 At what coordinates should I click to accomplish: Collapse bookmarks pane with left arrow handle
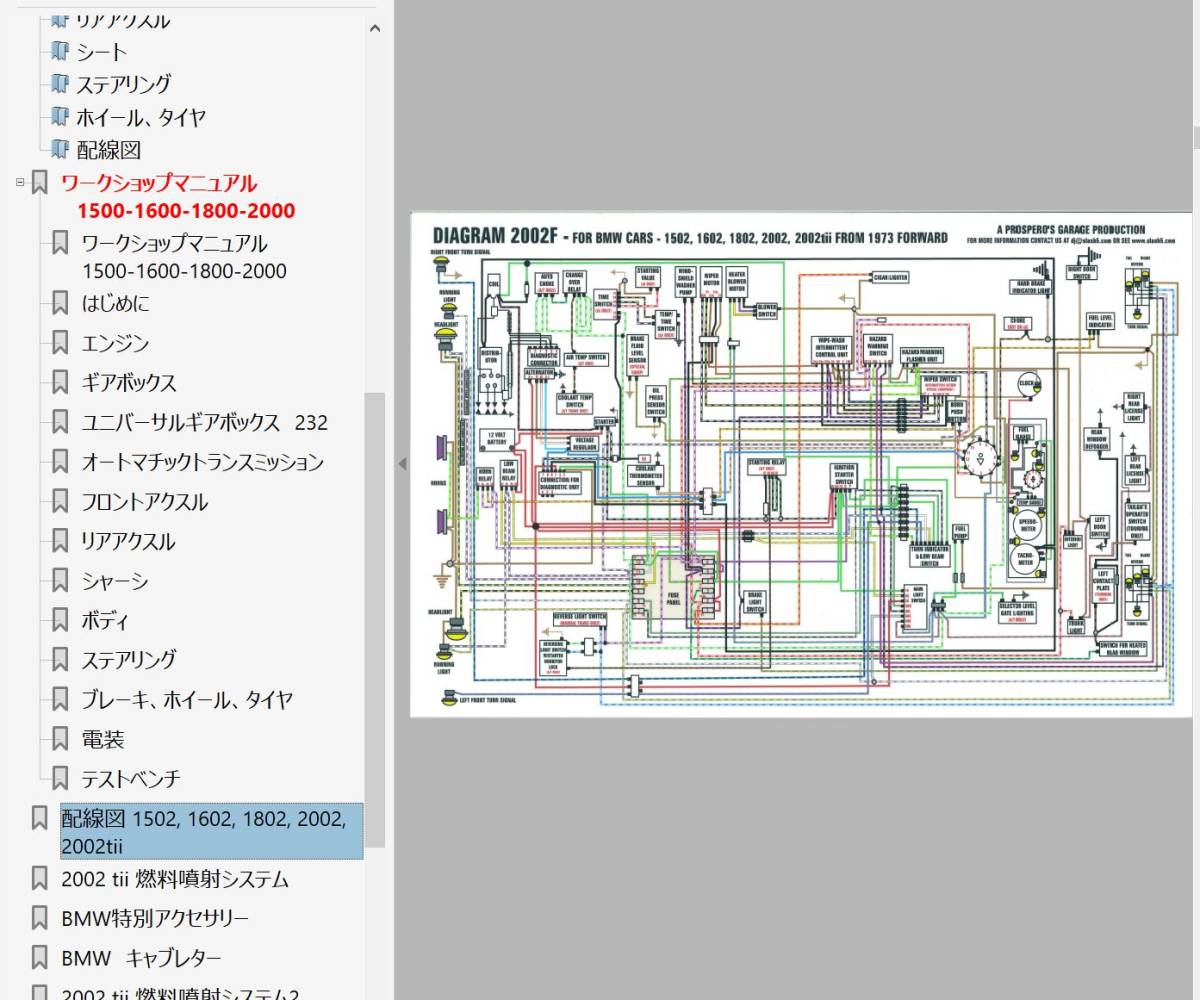(x=402, y=464)
